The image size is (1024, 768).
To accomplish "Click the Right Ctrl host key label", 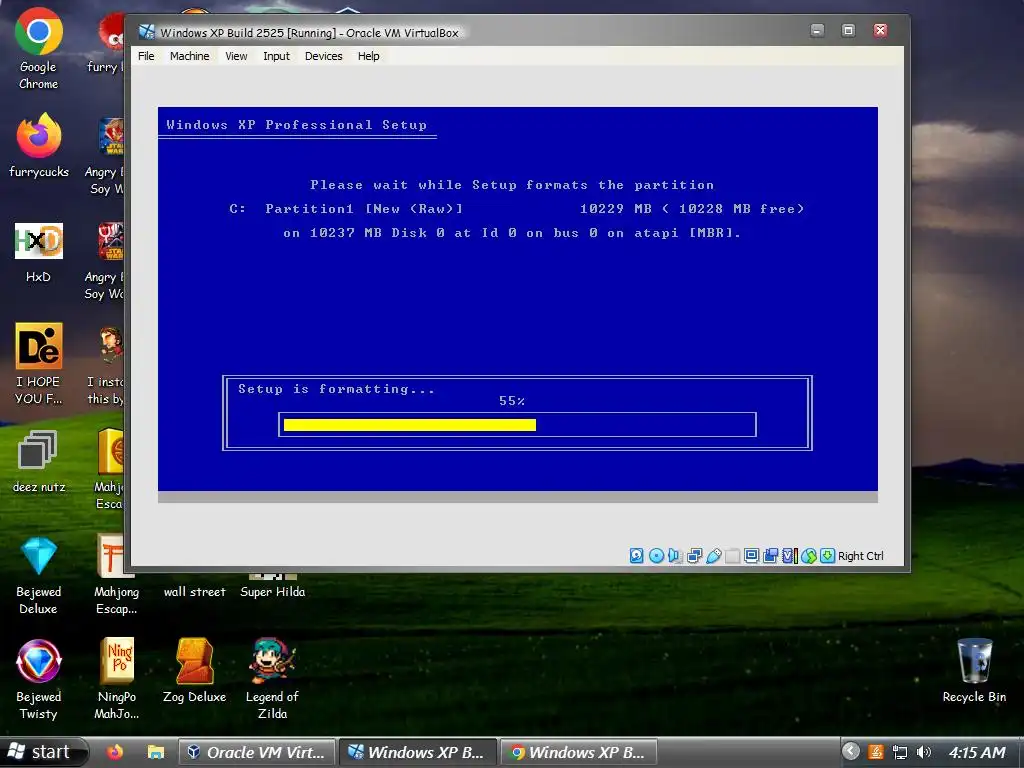I will [x=860, y=556].
